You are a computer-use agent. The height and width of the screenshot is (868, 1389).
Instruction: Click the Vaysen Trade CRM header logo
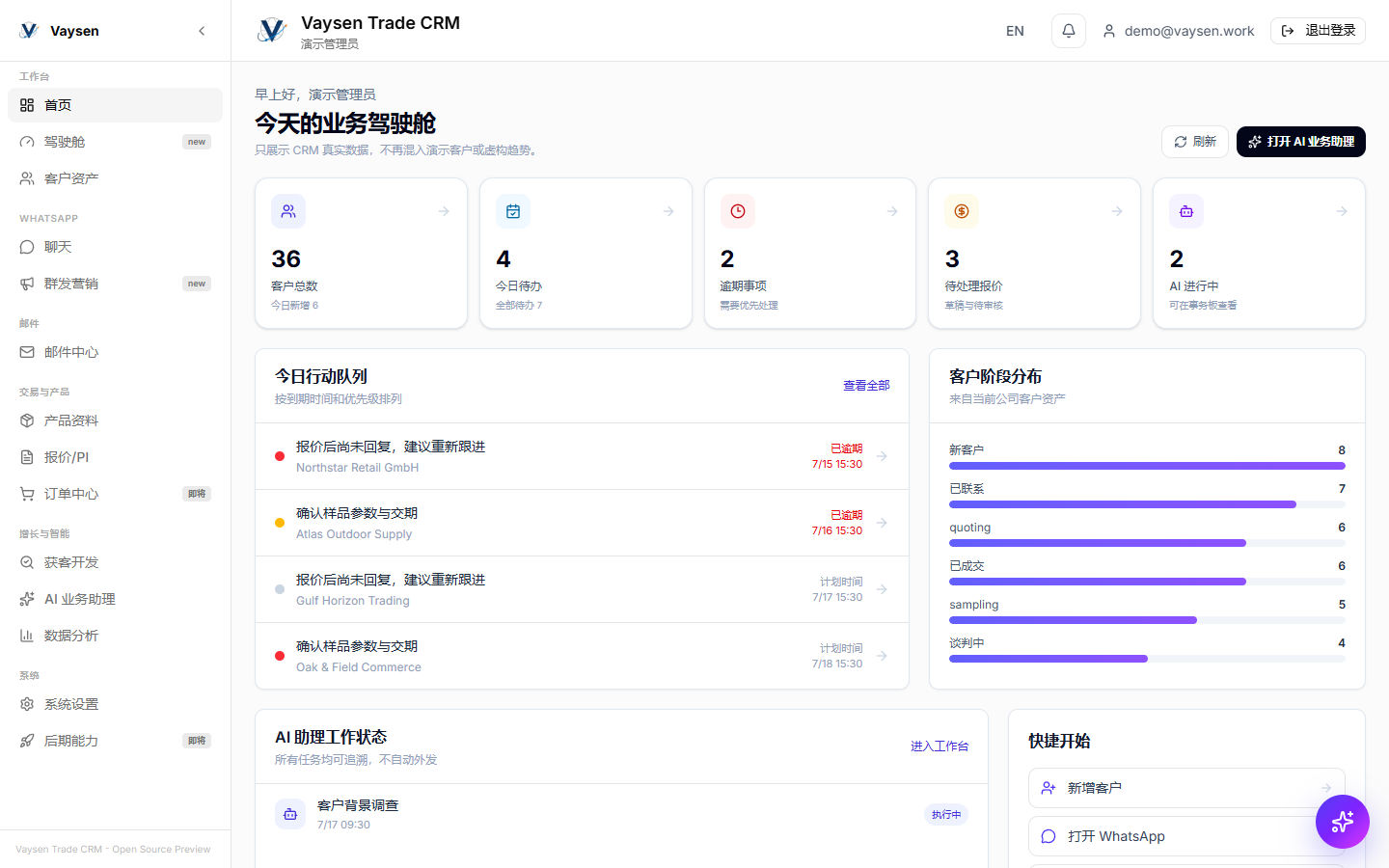click(272, 31)
